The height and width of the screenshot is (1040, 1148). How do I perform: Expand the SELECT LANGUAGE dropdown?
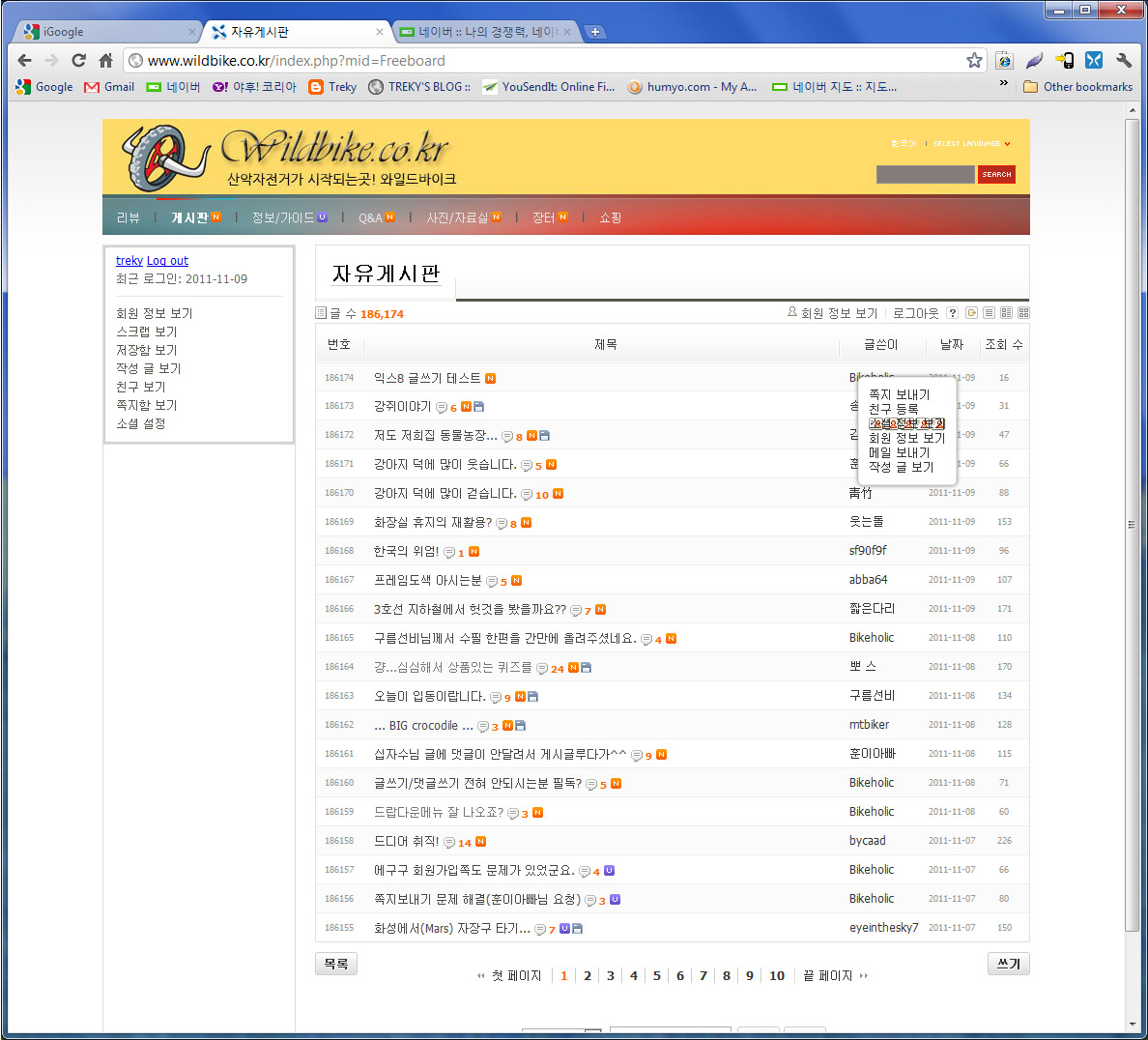(971, 143)
